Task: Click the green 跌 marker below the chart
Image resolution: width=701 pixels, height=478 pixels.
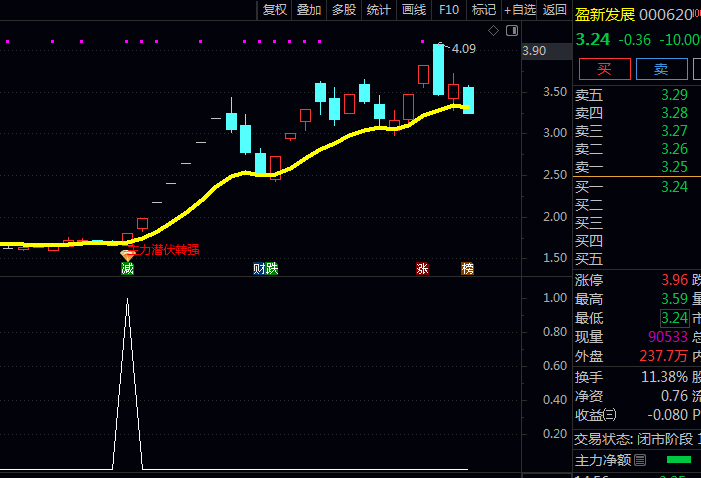Action: 271,268
